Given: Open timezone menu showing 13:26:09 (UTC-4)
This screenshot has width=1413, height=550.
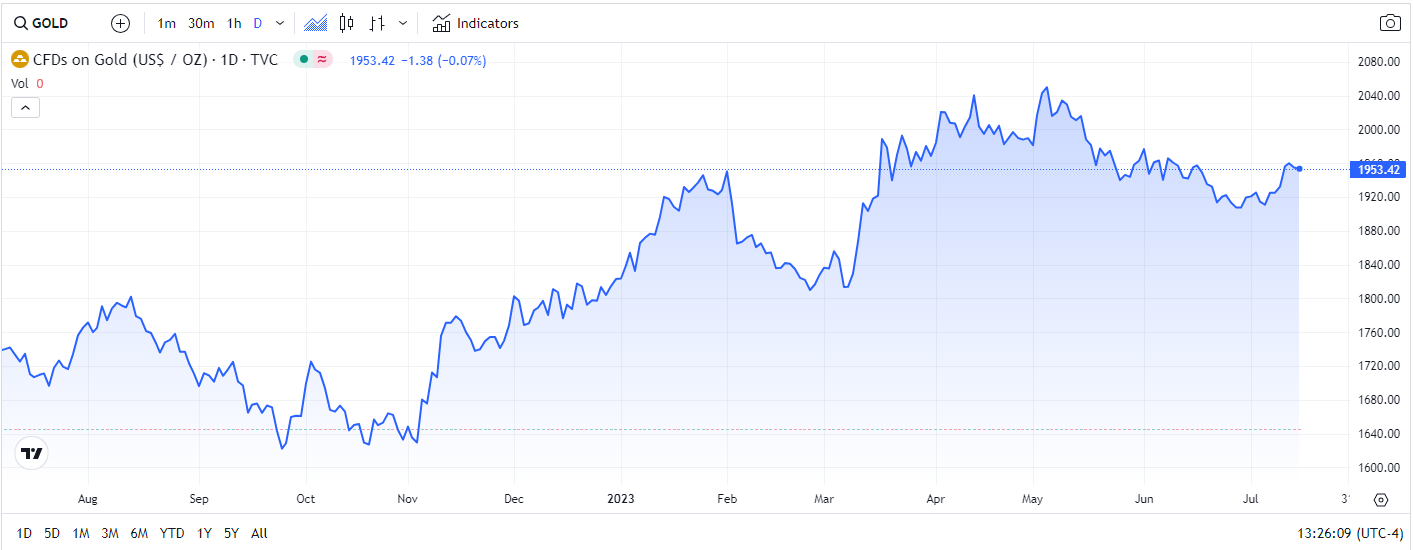Looking at the screenshot, I should pyautogui.click(x=1350, y=533).
